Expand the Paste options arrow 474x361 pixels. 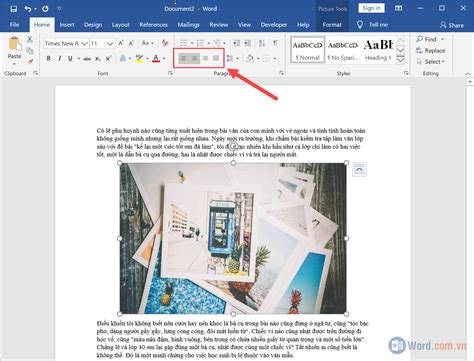(x=14, y=64)
